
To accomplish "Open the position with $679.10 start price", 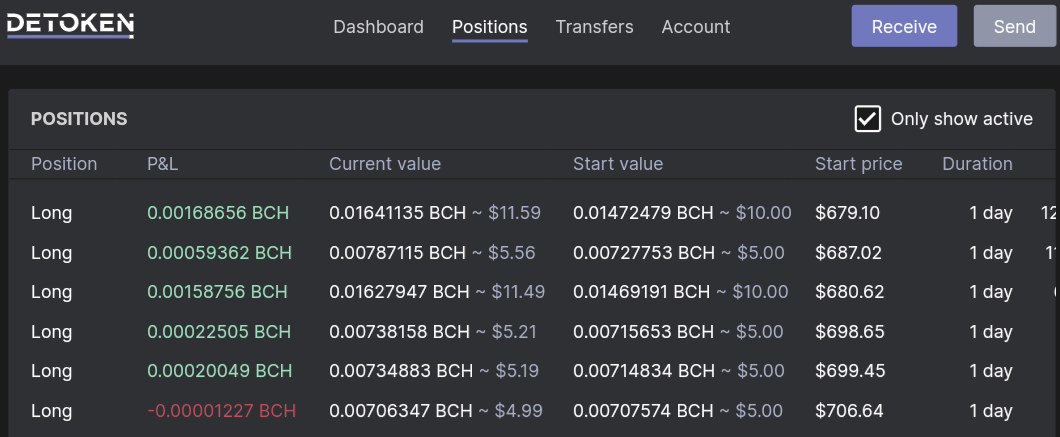I will click(534, 213).
